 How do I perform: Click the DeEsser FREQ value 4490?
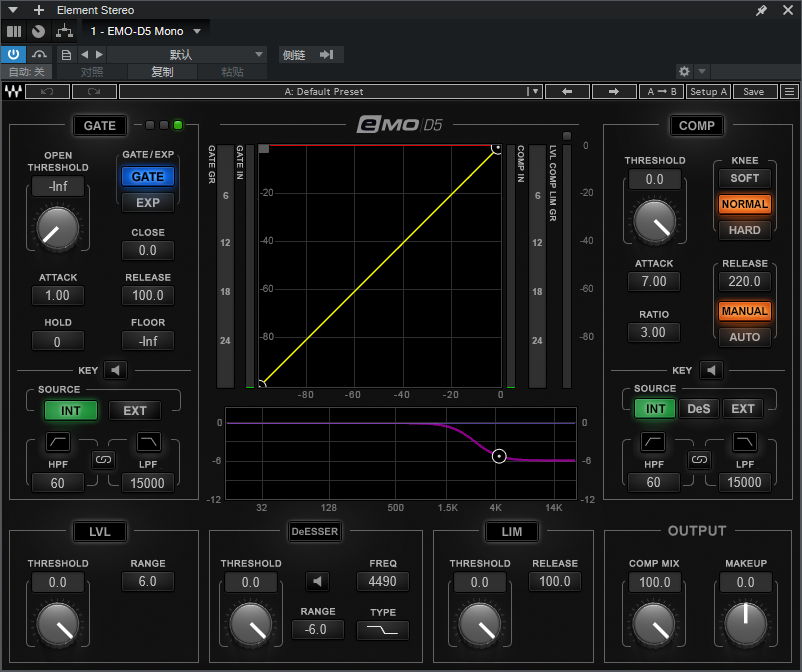(383, 581)
